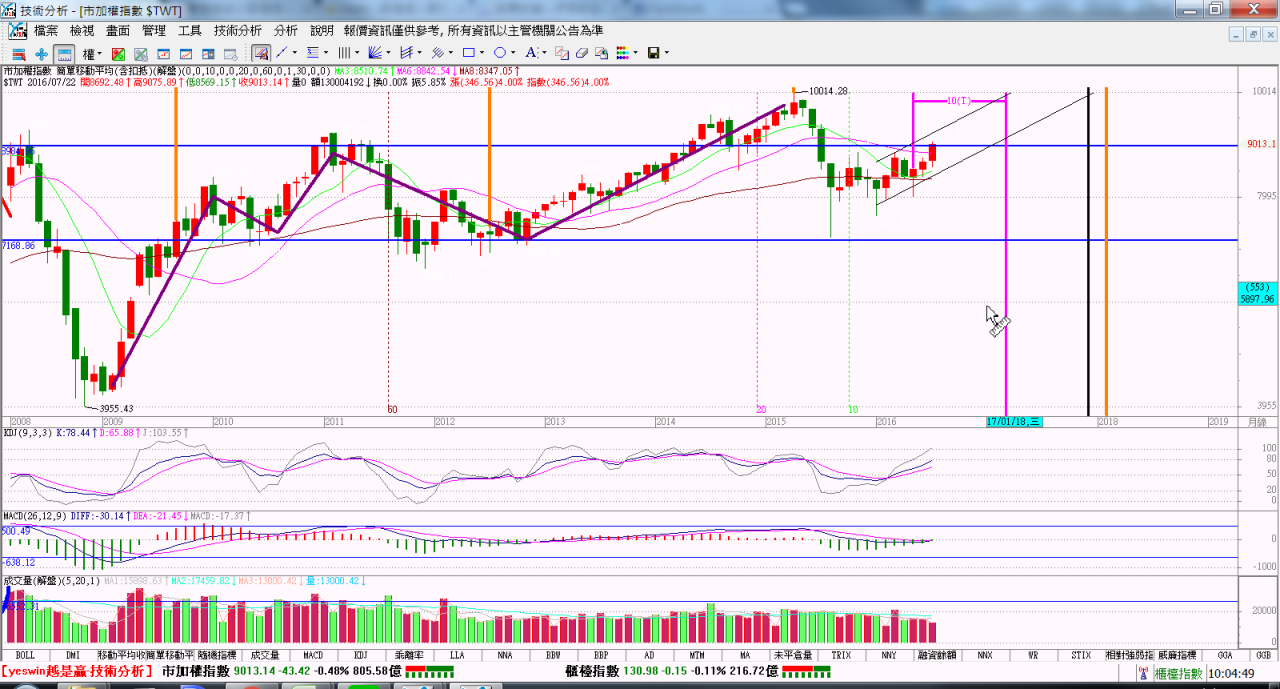Image resolution: width=1280 pixels, height=689 pixels.
Task: Open the '權' dropdown in toolbar
Action: [92, 53]
